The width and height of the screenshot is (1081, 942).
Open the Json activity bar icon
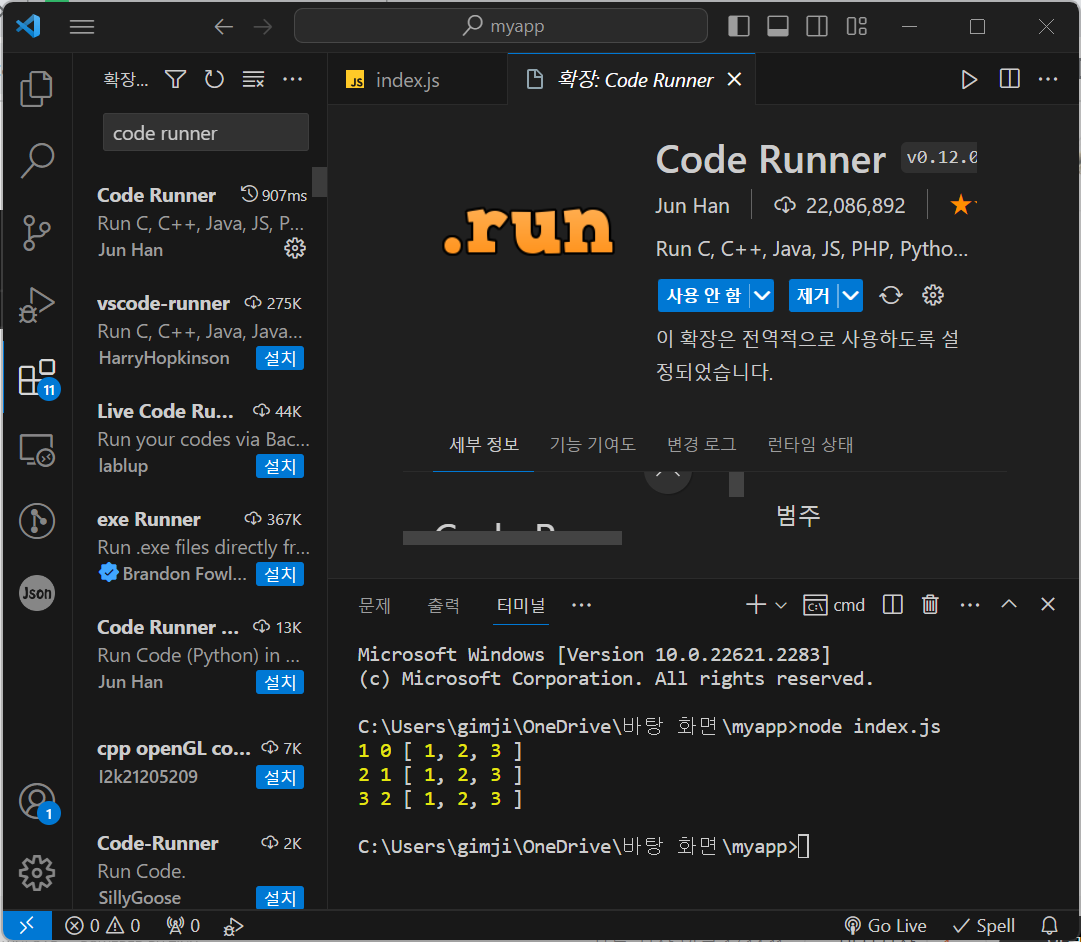coord(37,593)
